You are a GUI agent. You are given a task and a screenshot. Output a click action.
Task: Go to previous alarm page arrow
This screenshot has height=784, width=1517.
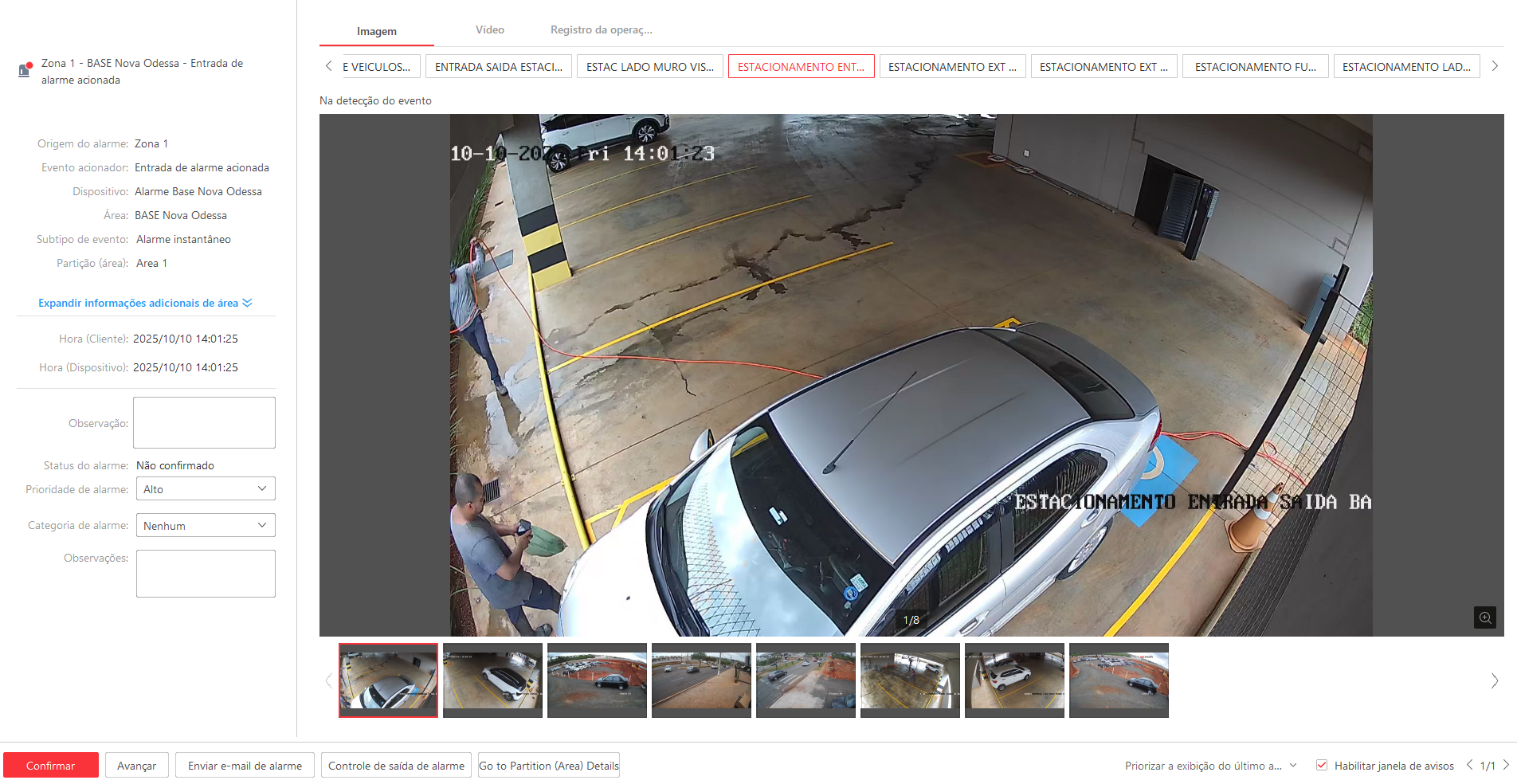1469,765
